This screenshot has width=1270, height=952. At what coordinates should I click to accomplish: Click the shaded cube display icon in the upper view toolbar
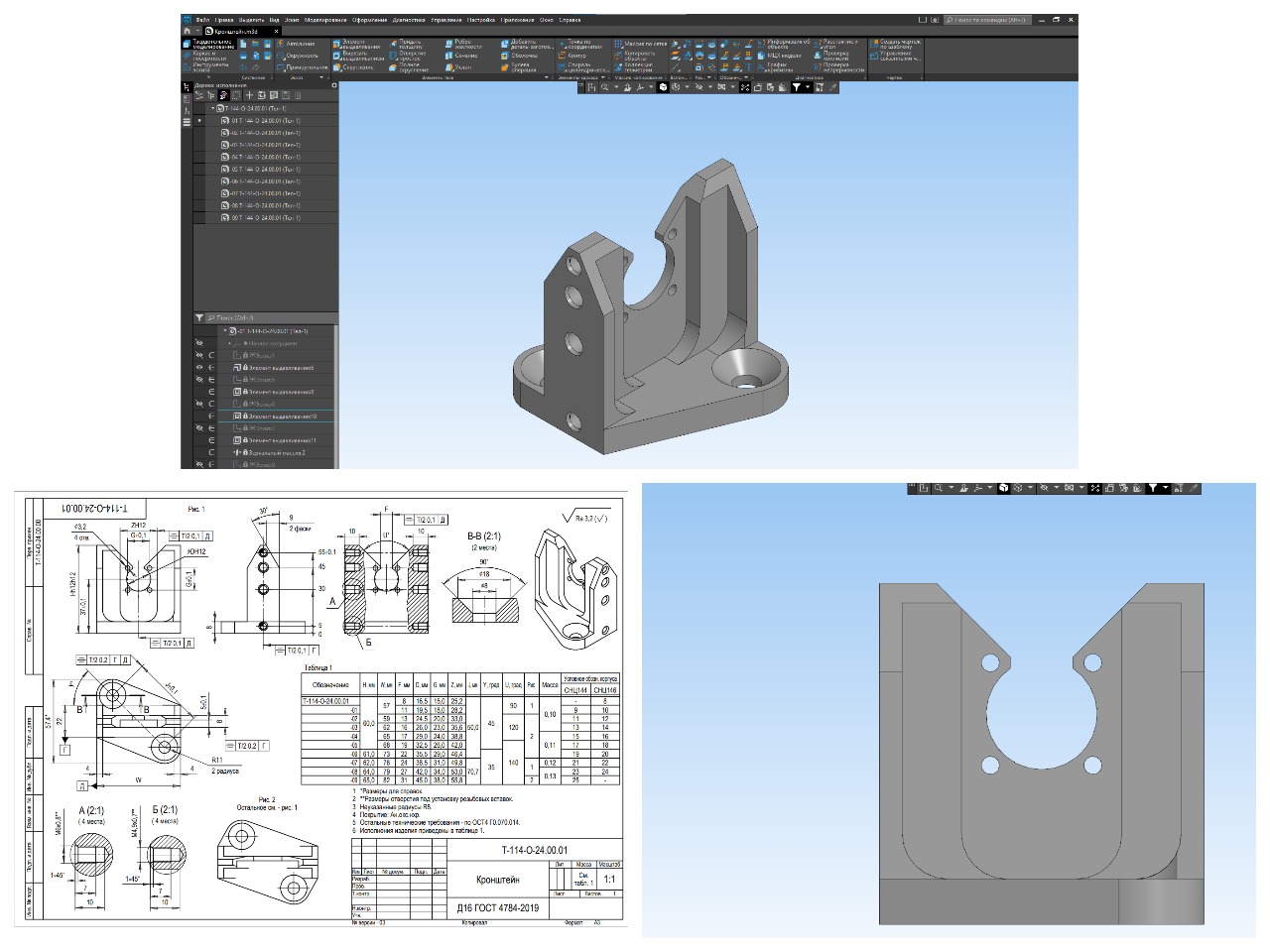click(663, 87)
